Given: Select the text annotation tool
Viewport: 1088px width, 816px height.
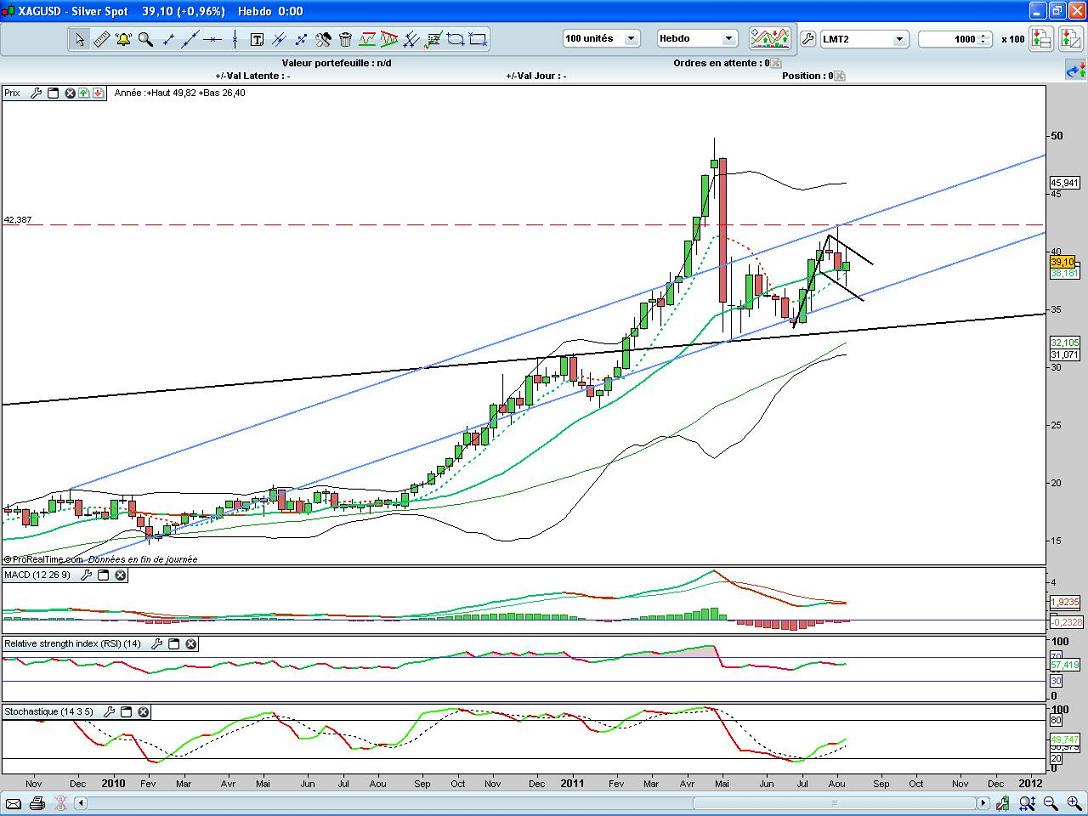Looking at the screenshot, I should (x=257, y=39).
